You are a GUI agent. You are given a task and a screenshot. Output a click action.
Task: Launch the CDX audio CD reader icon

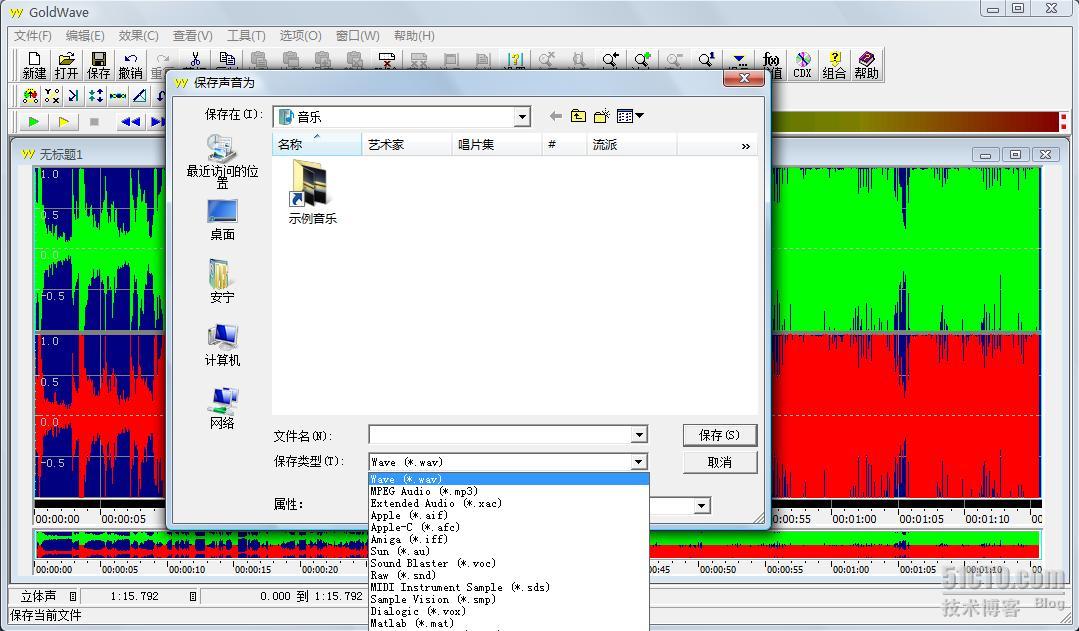802,65
